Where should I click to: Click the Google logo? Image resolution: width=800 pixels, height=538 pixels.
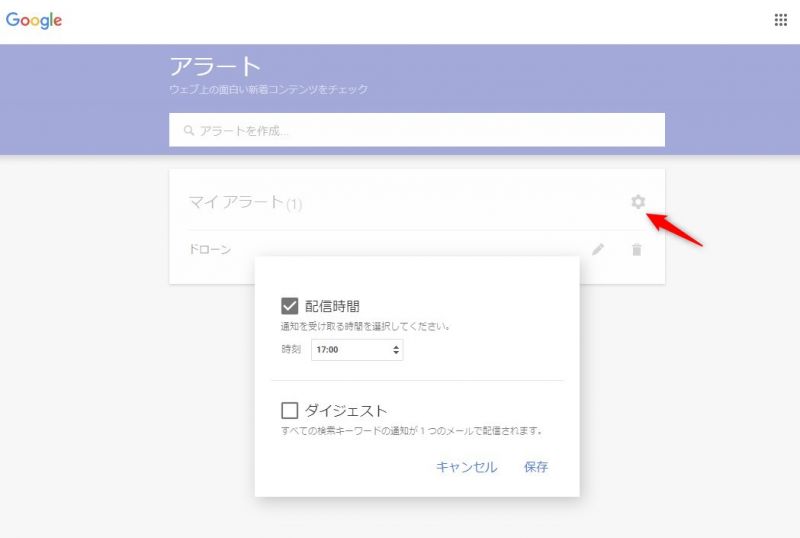point(34,20)
